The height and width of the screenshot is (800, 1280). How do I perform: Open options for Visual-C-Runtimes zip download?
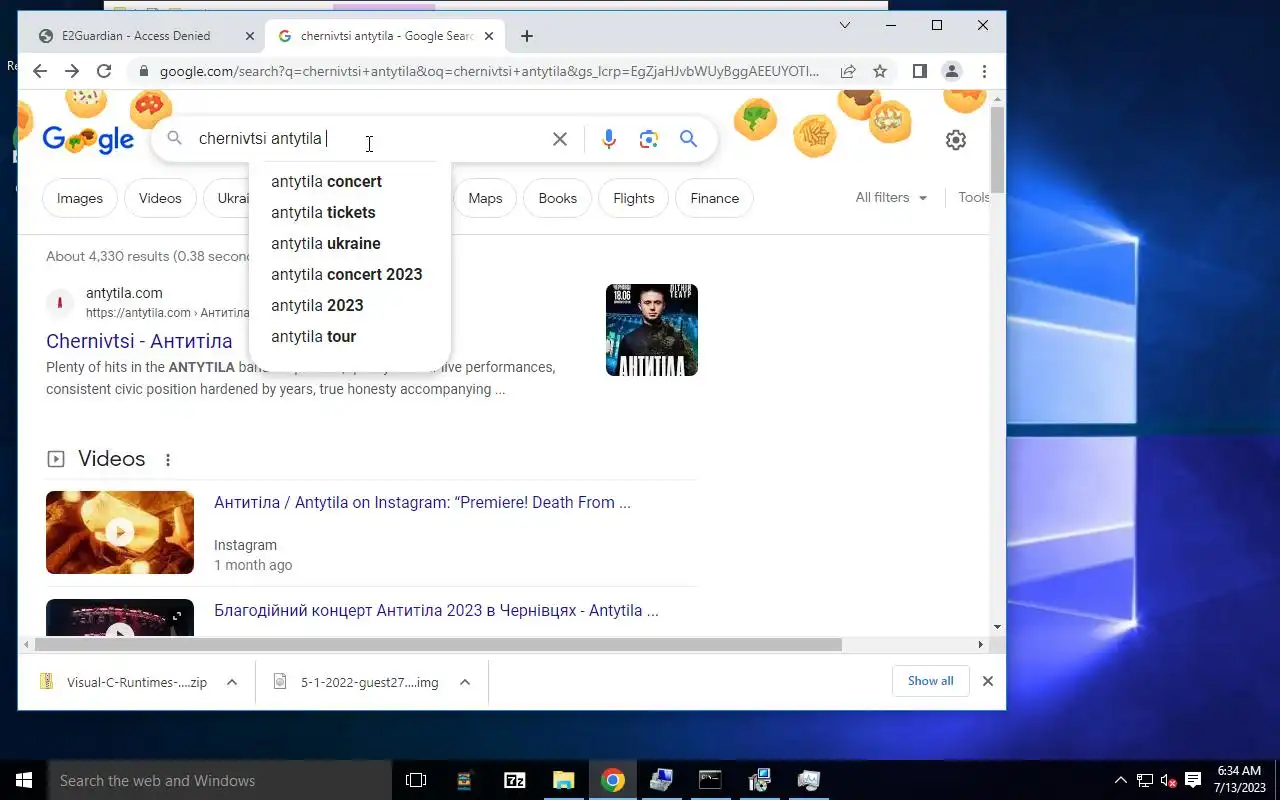coord(232,682)
